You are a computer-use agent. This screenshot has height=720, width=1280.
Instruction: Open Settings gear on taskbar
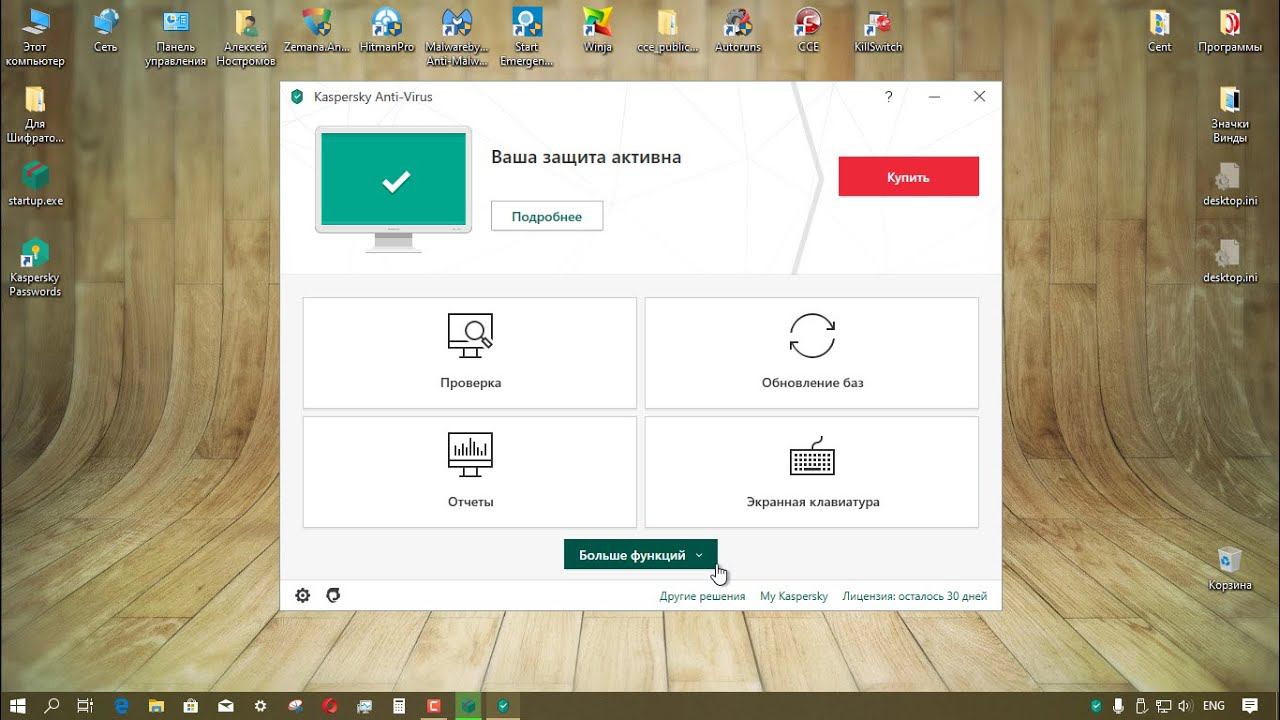261,706
